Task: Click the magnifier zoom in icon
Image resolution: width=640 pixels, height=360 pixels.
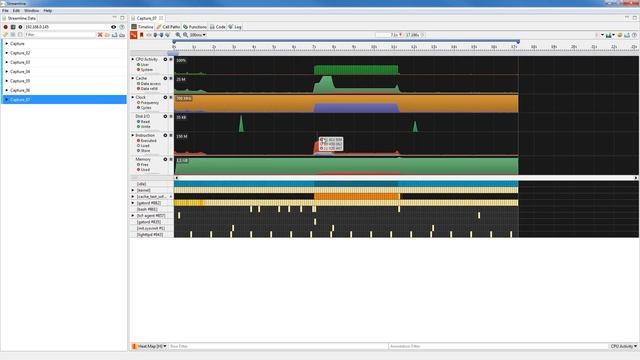Action: coord(178,35)
